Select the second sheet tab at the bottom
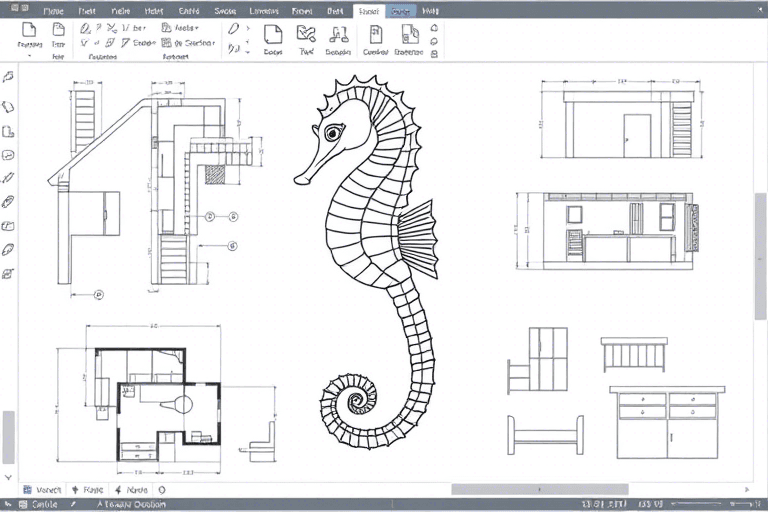The height and width of the screenshot is (512, 768). point(89,490)
